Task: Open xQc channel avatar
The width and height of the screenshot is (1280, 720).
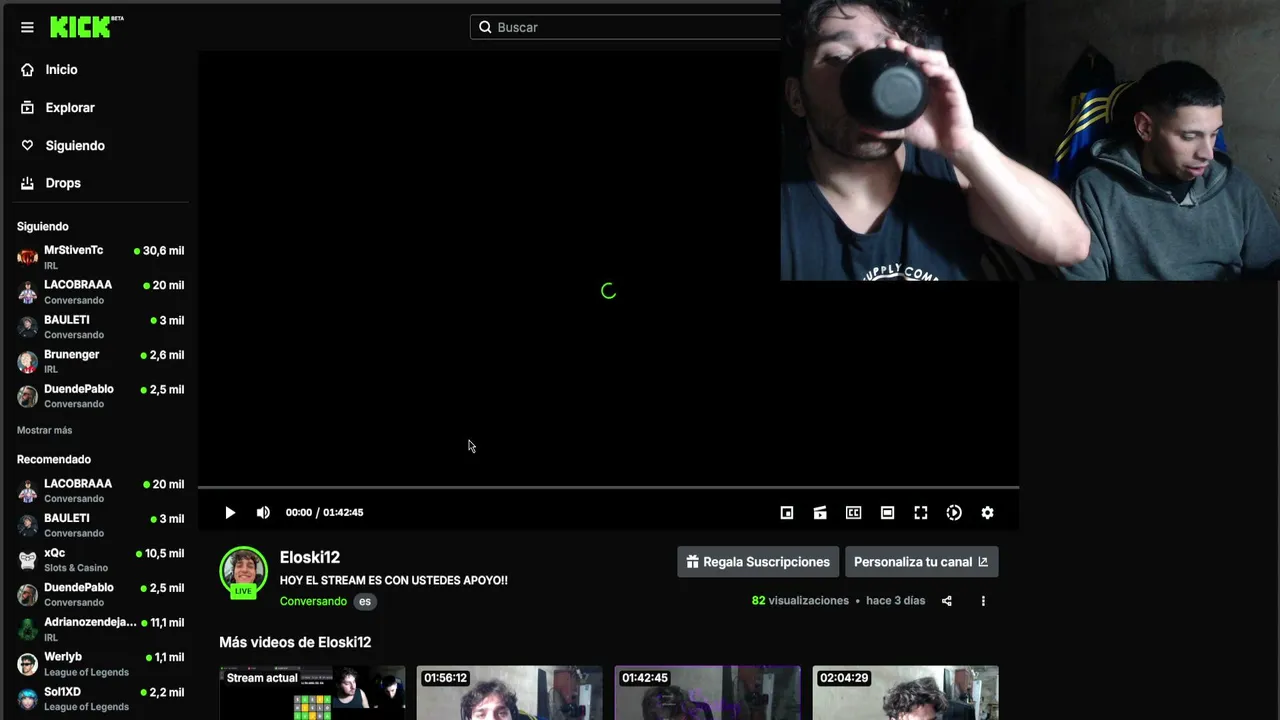Action: [28, 560]
